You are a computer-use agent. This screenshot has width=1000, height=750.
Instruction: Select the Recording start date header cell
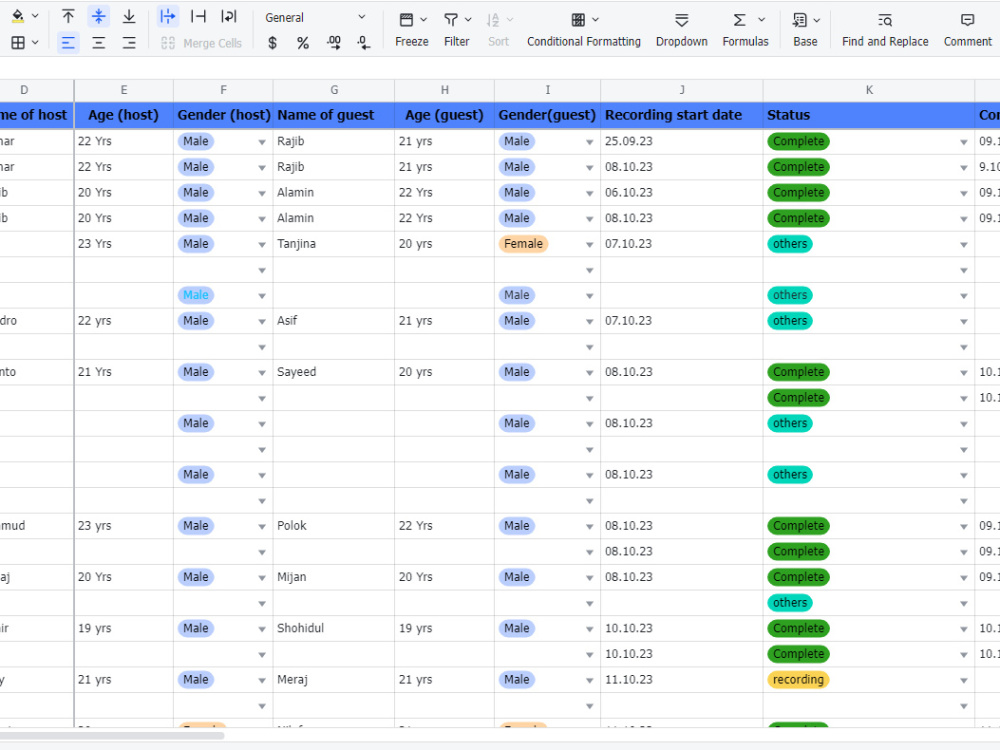click(x=682, y=115)
